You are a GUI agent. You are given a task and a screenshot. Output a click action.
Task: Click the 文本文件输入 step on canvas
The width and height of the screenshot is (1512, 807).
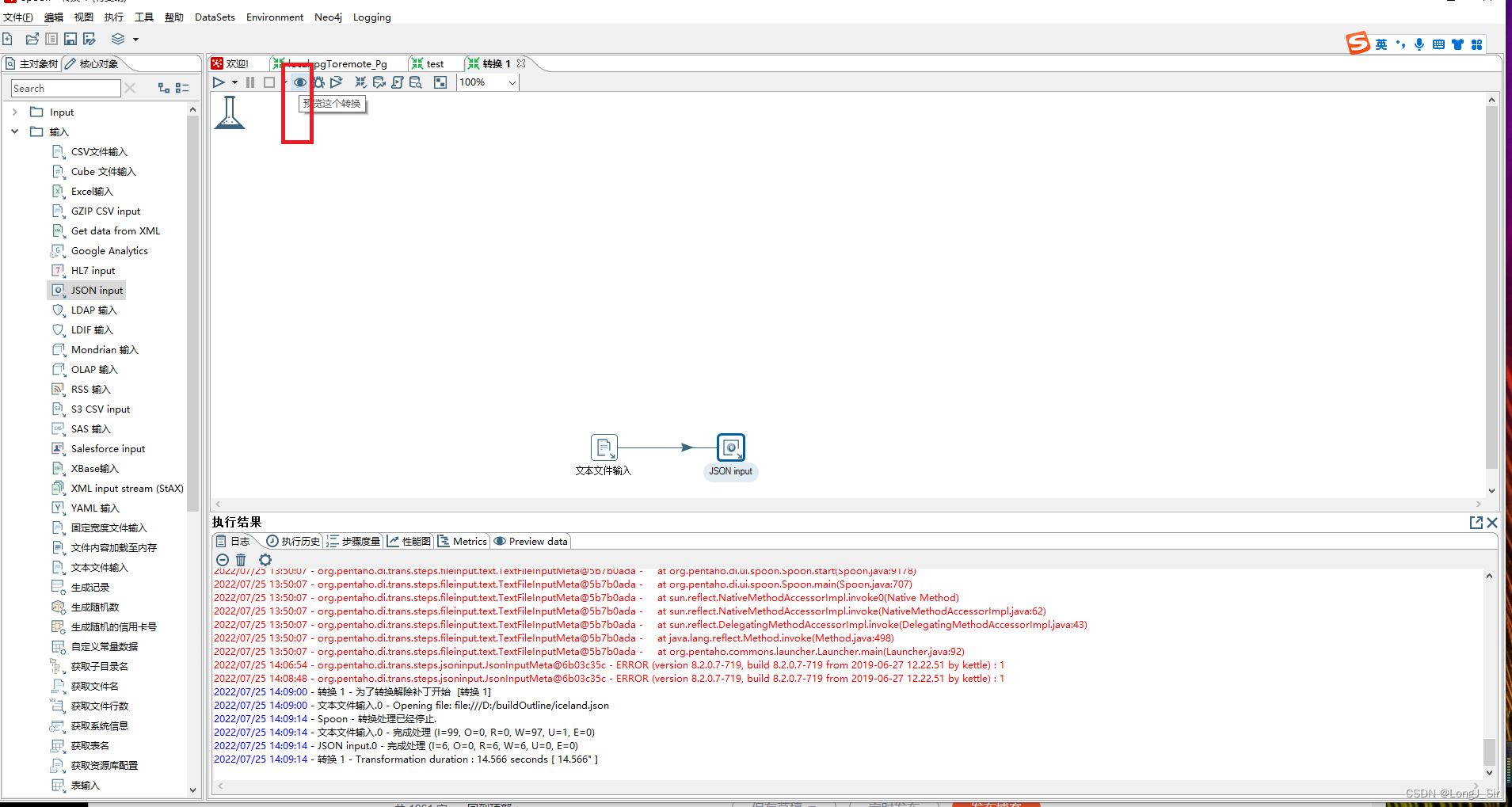click(604, 448)
